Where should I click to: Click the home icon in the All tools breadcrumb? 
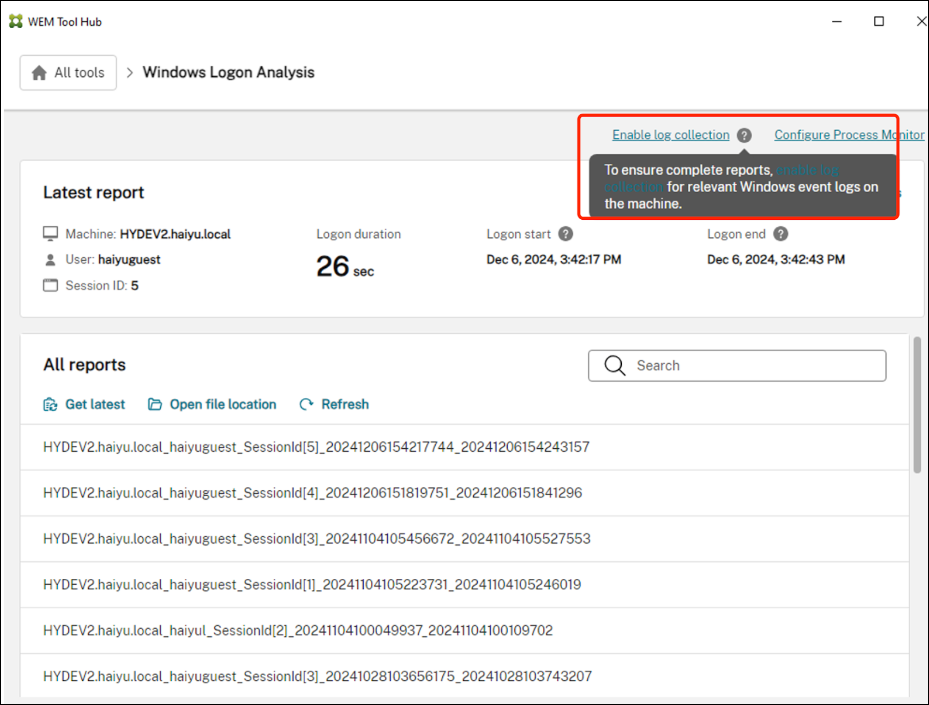(x=39, y=72)
